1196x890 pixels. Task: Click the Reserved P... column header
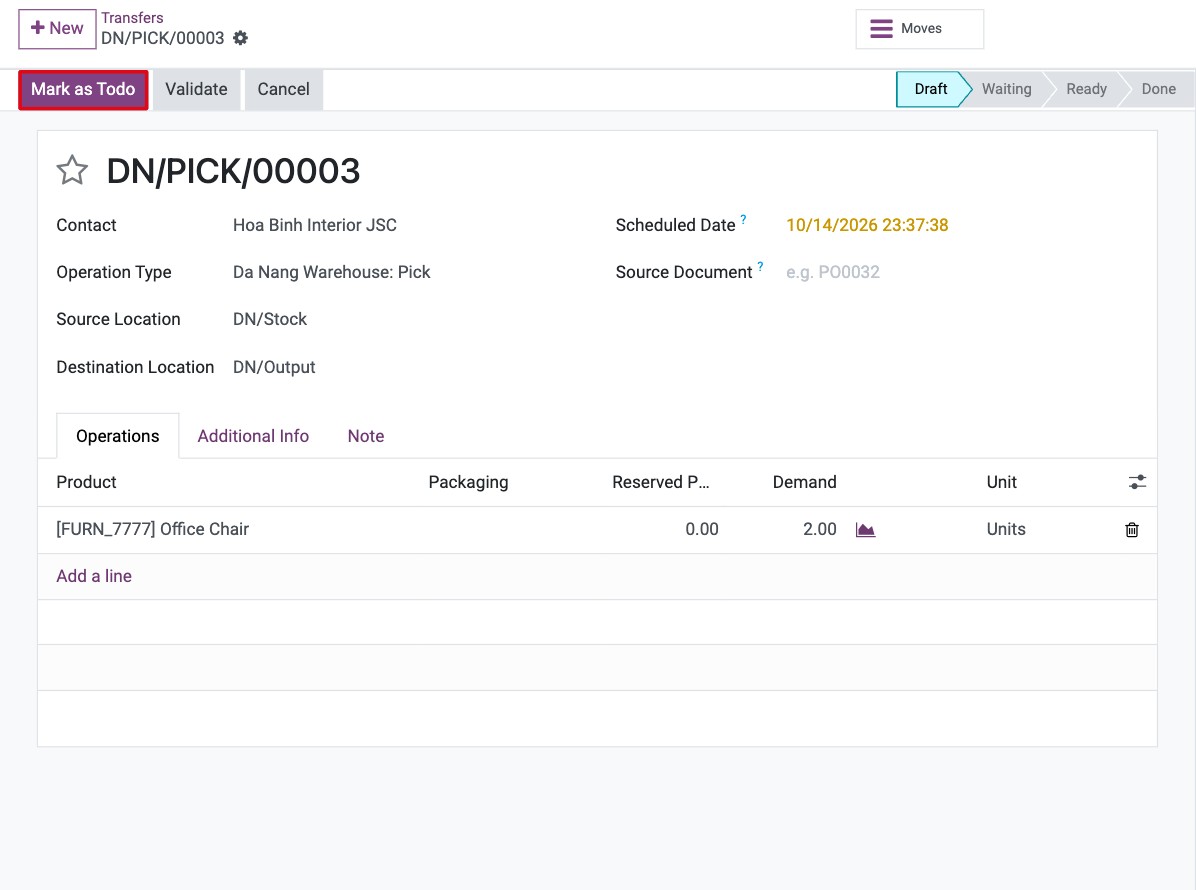pyautogui.click(x=661, y=482)
